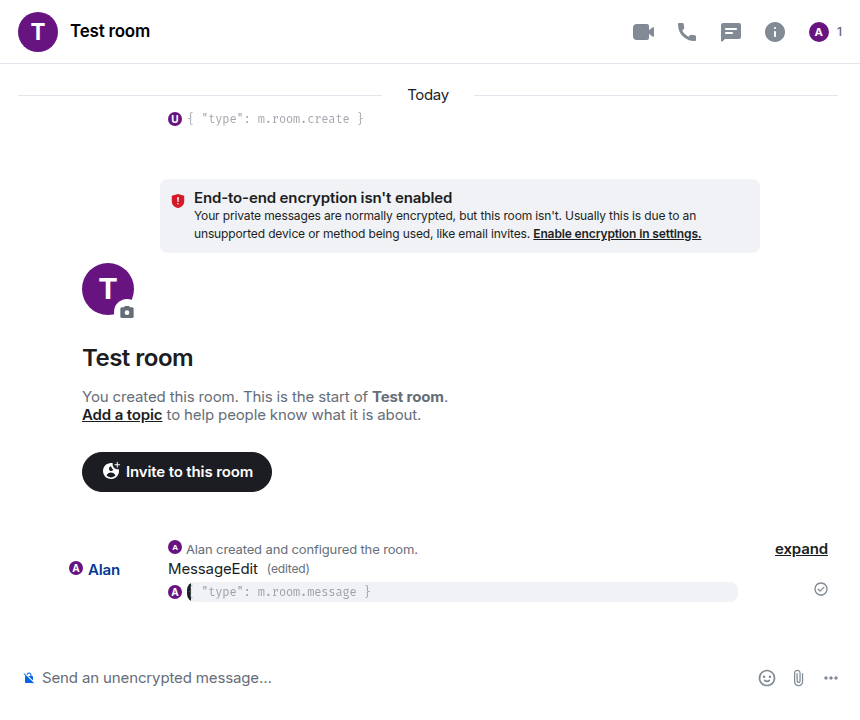
Task: Click the Test room header title
Action: pyautogui.click(x=110, y=31)
